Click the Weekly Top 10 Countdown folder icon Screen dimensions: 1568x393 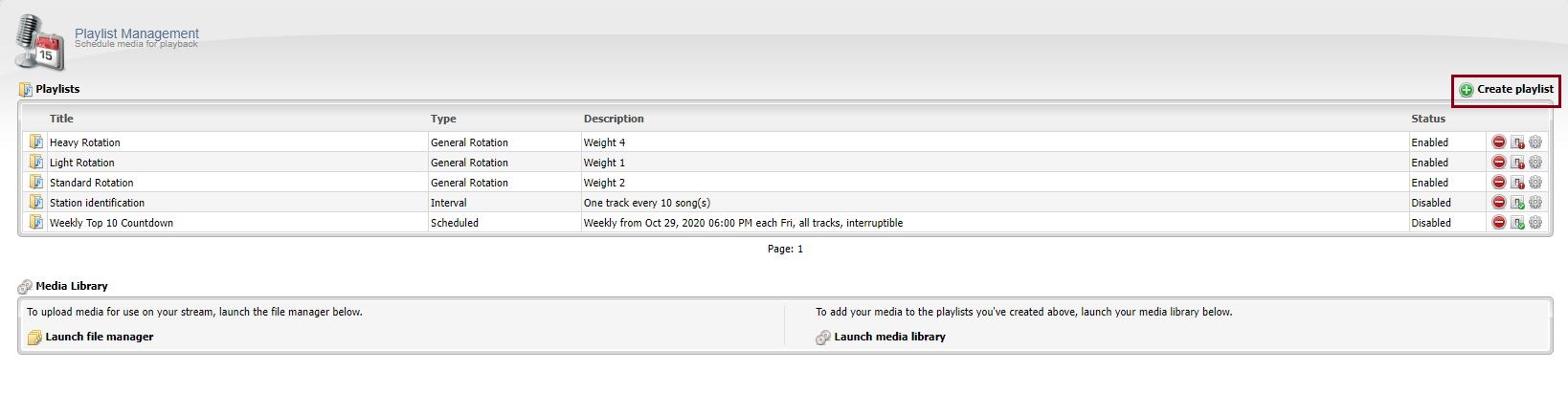[x=36, y=222]
